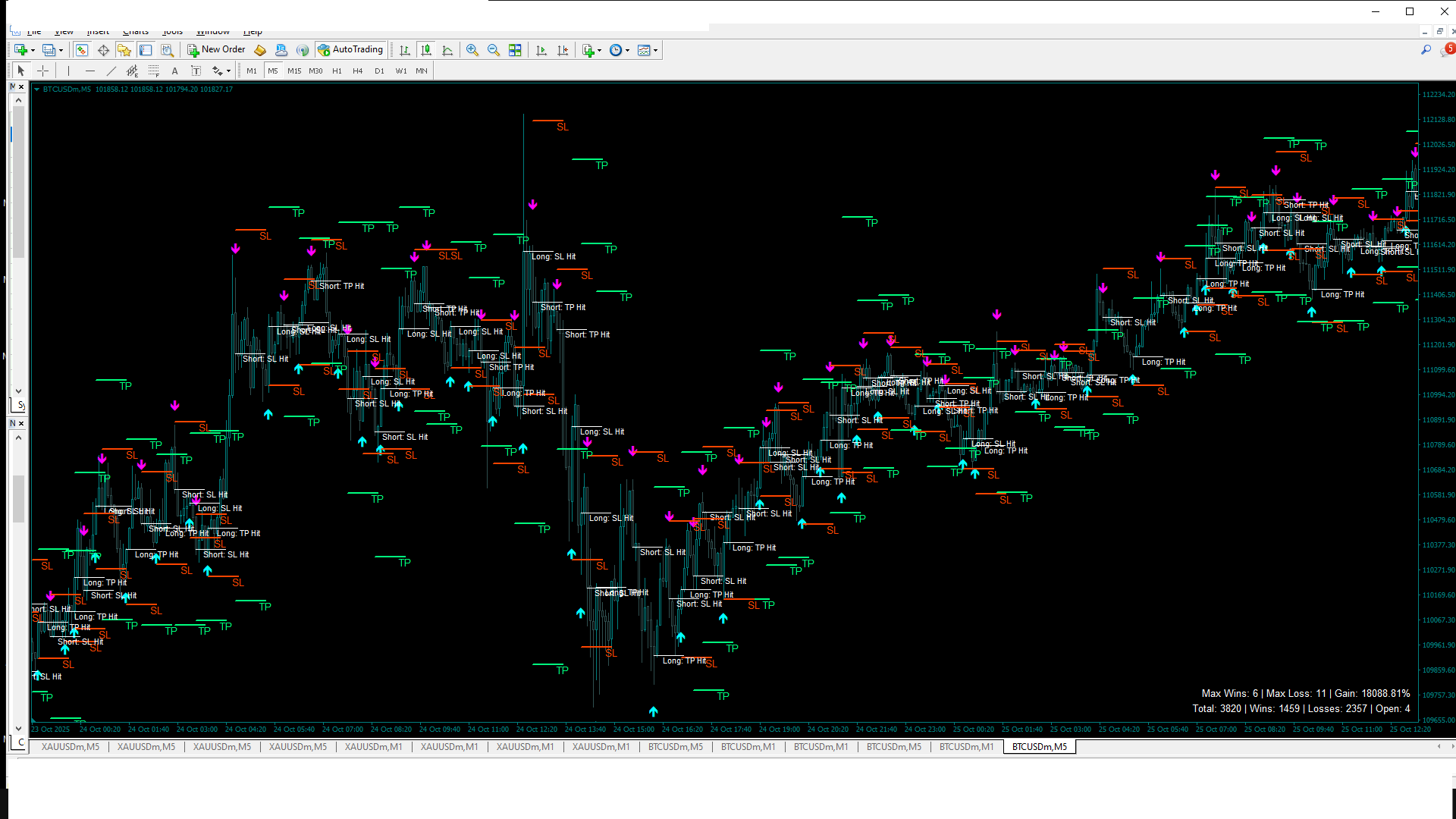The width and height of the screenshot is (1456, 819).
Task: Click the Zoom Out magnifier icon
Action: click(x=494, y=50)
